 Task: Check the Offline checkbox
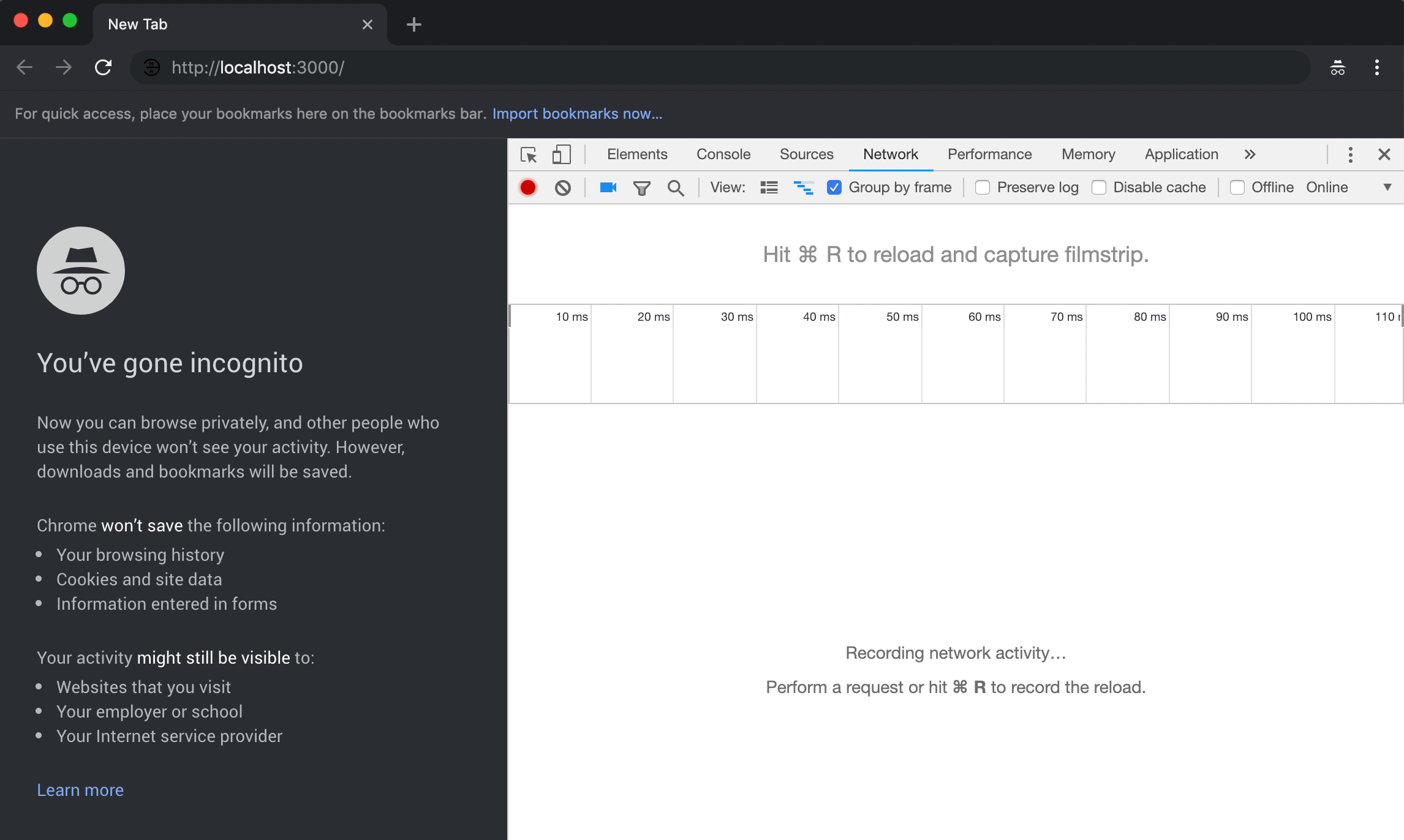[x=1237, y=187]
